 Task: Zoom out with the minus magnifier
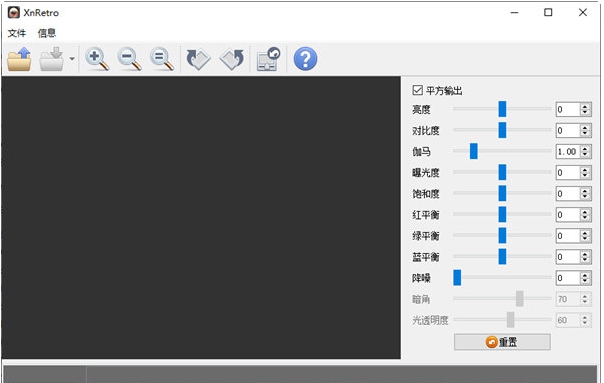[129, 59]
